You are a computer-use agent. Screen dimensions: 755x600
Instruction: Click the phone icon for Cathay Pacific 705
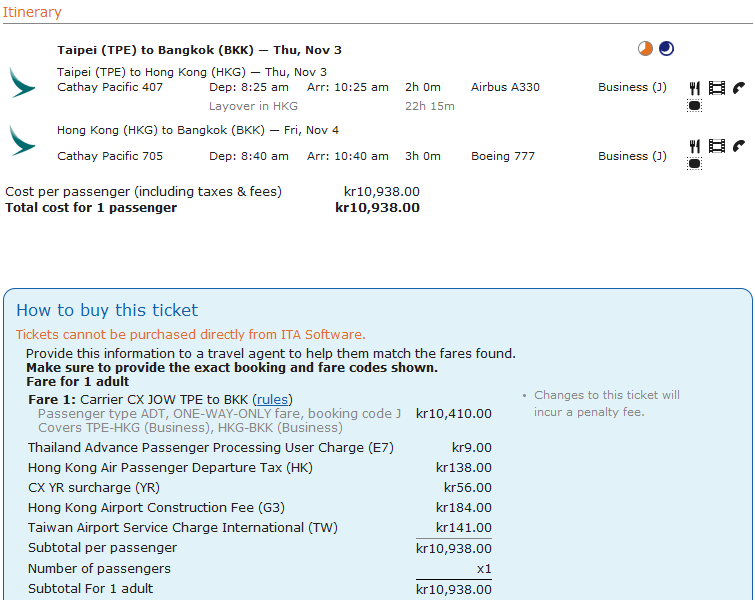click(x=738, y=146)
